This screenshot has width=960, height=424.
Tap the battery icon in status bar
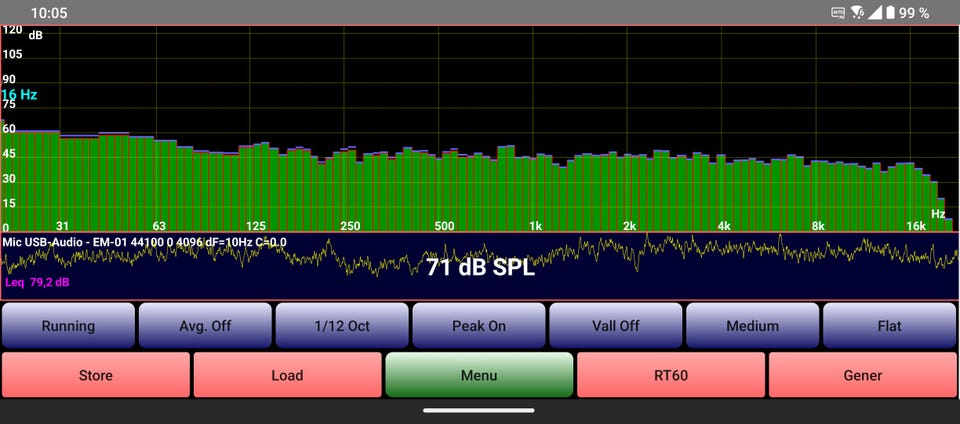[x=890, y=12]
